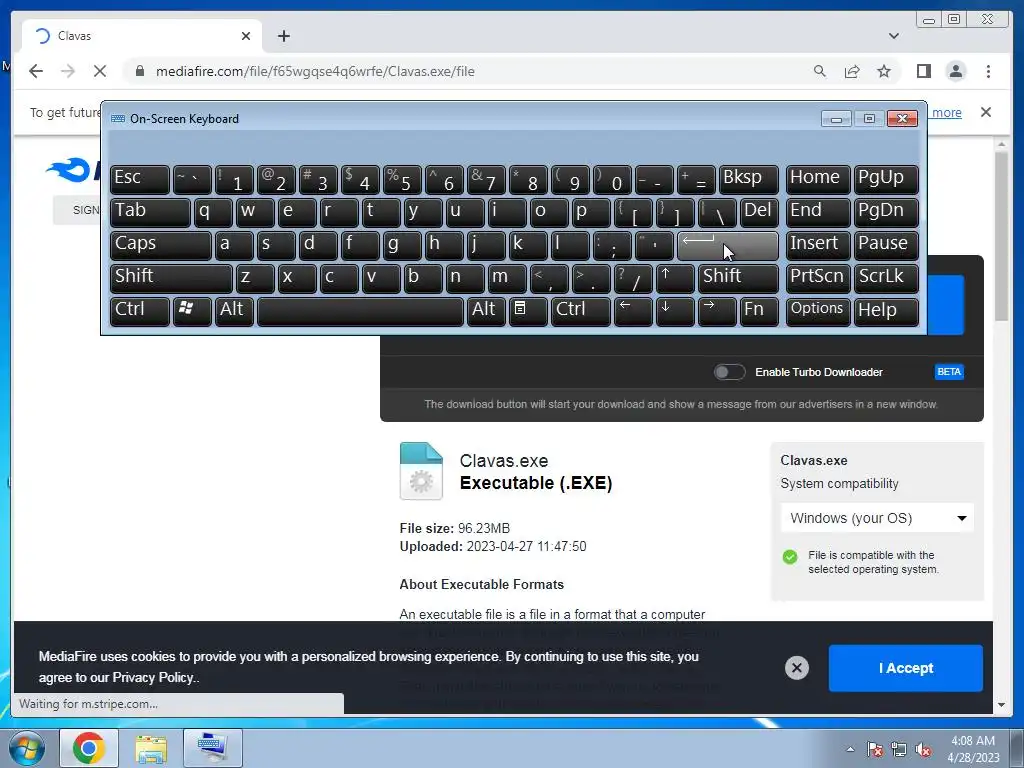
Task: Click the right arrow key on the On-Screen Keyboard
Action: [717, 311]
